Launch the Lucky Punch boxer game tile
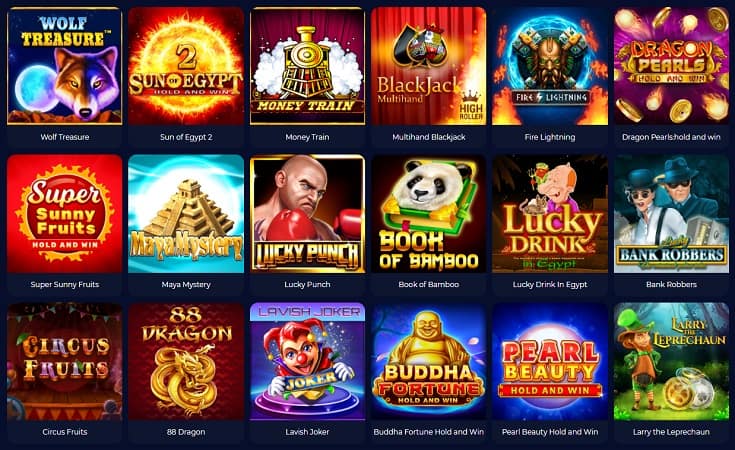The image size is (735, 450). tap(308, 214)
